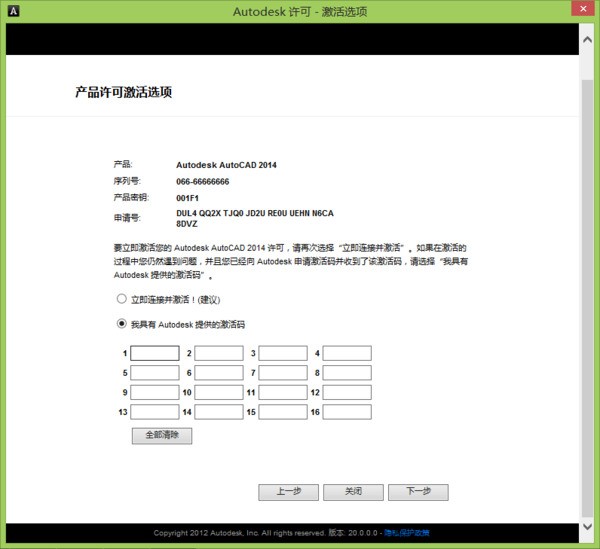Click activation code field 4
600x549 pixels.
coord(347,353)
